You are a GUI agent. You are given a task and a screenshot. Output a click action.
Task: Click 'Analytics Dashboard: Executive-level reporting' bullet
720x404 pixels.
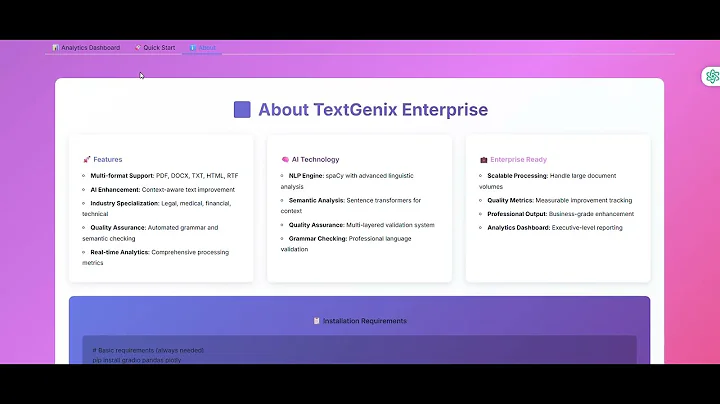(x=555, y=227)
